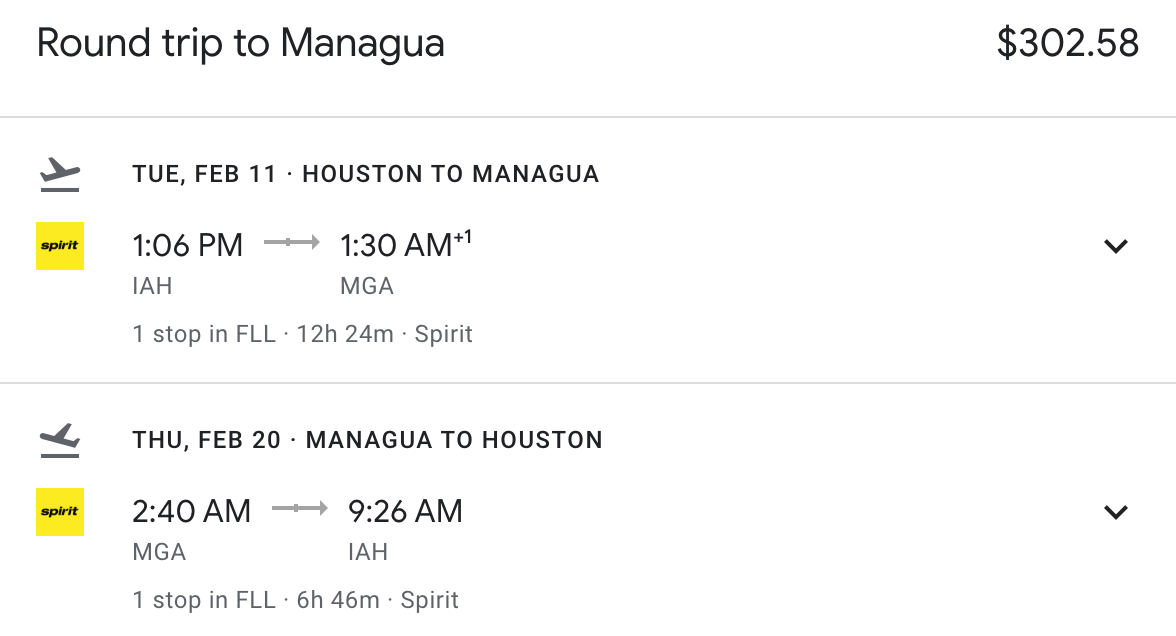
Task: Click the IAH airport code under 1:06 PM
Action: [x=152, y=286]
